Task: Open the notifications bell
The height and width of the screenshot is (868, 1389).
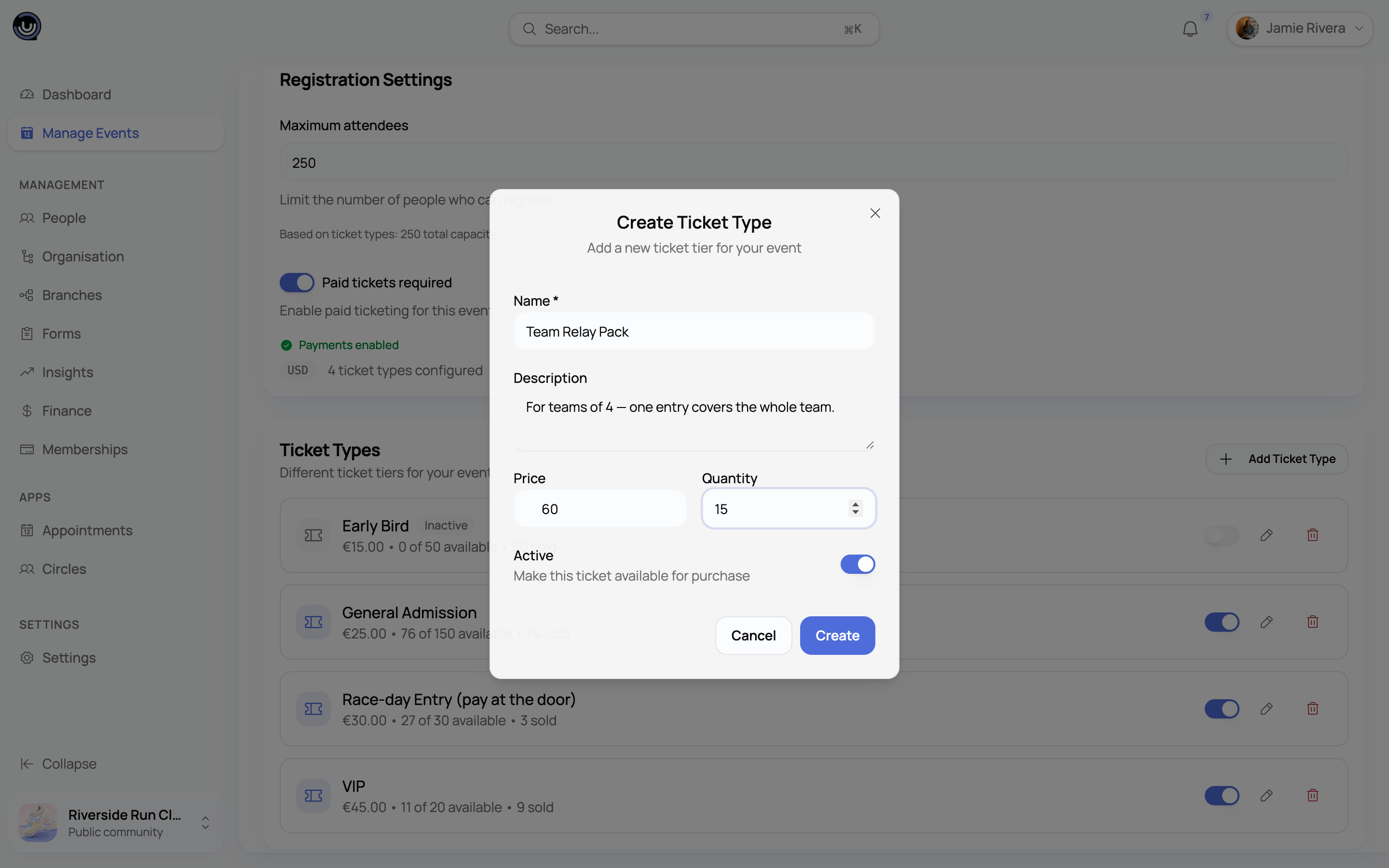Action: 1190,29
